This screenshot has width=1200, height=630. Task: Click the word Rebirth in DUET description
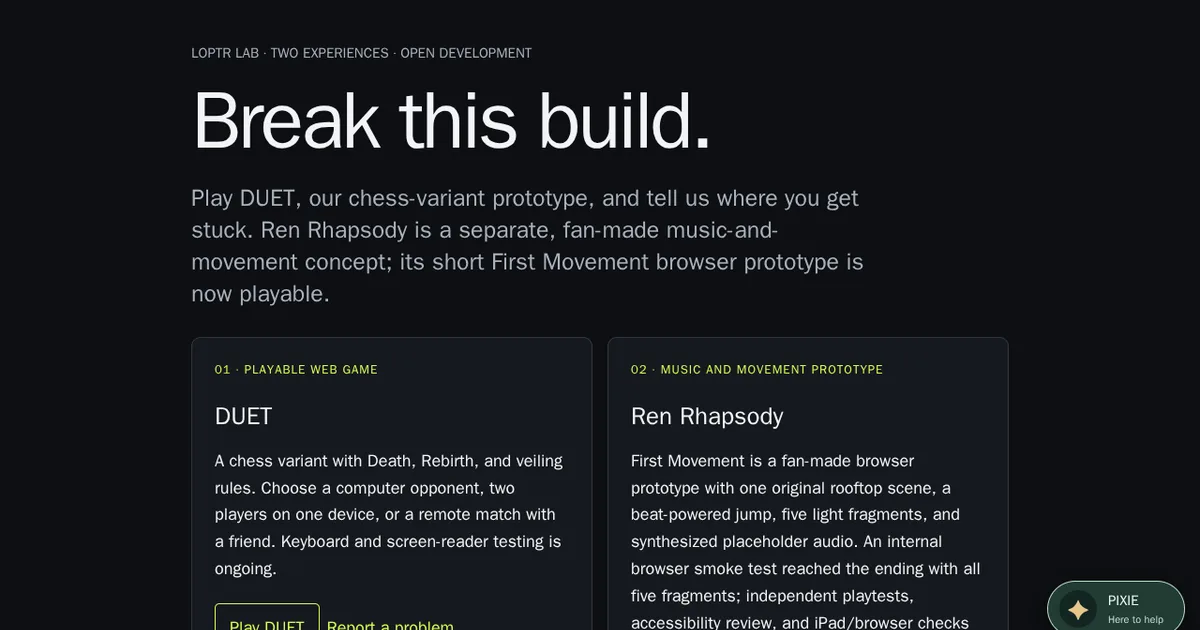[x=448, y=461]
